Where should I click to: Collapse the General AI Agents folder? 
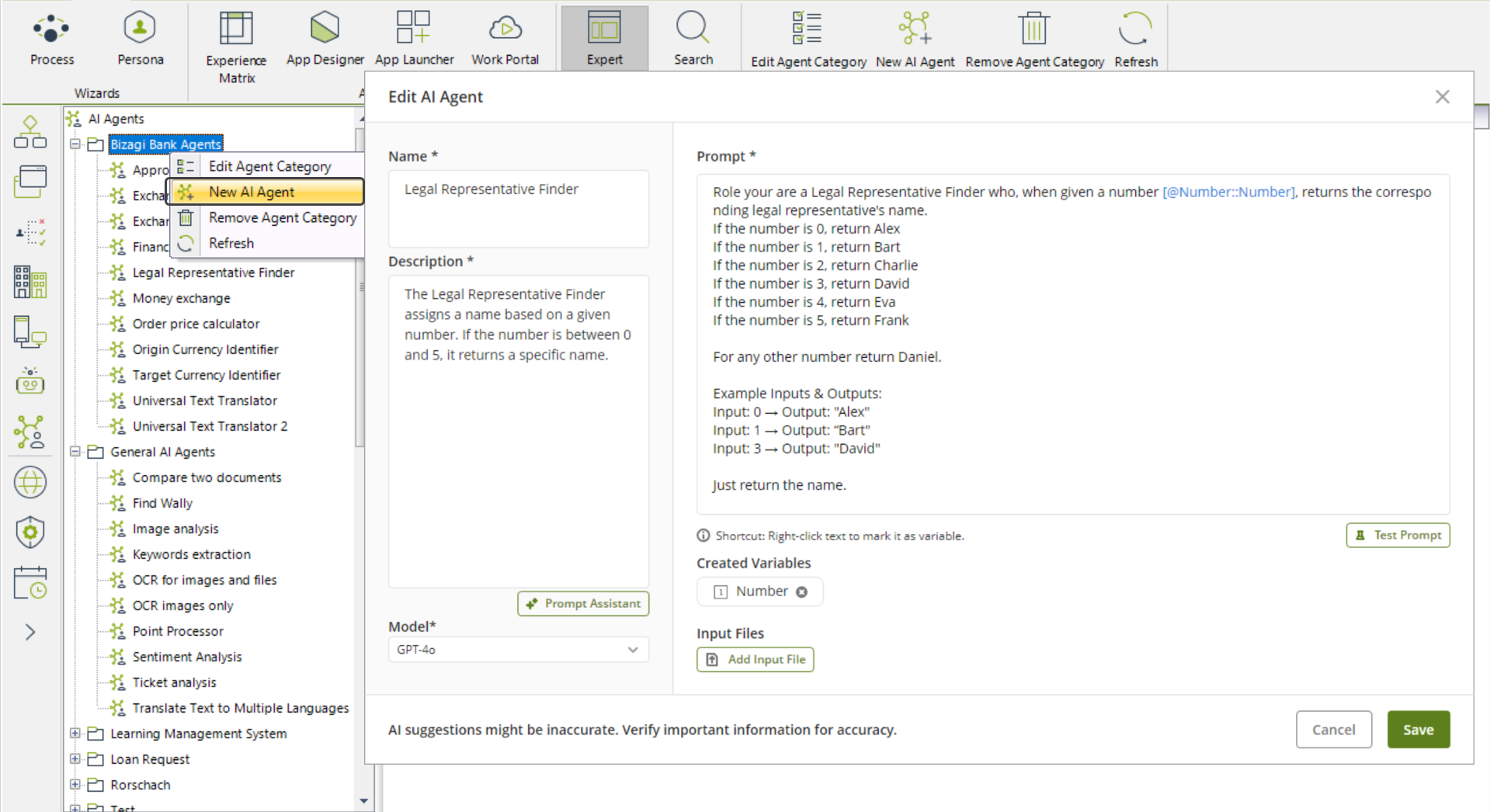(x=75, y=452)
